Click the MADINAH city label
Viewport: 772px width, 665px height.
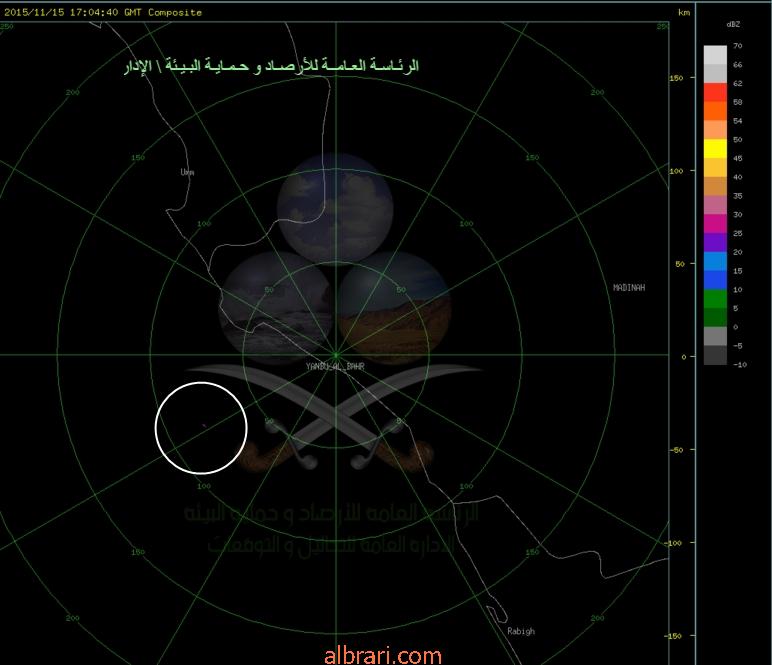[629, 287]
